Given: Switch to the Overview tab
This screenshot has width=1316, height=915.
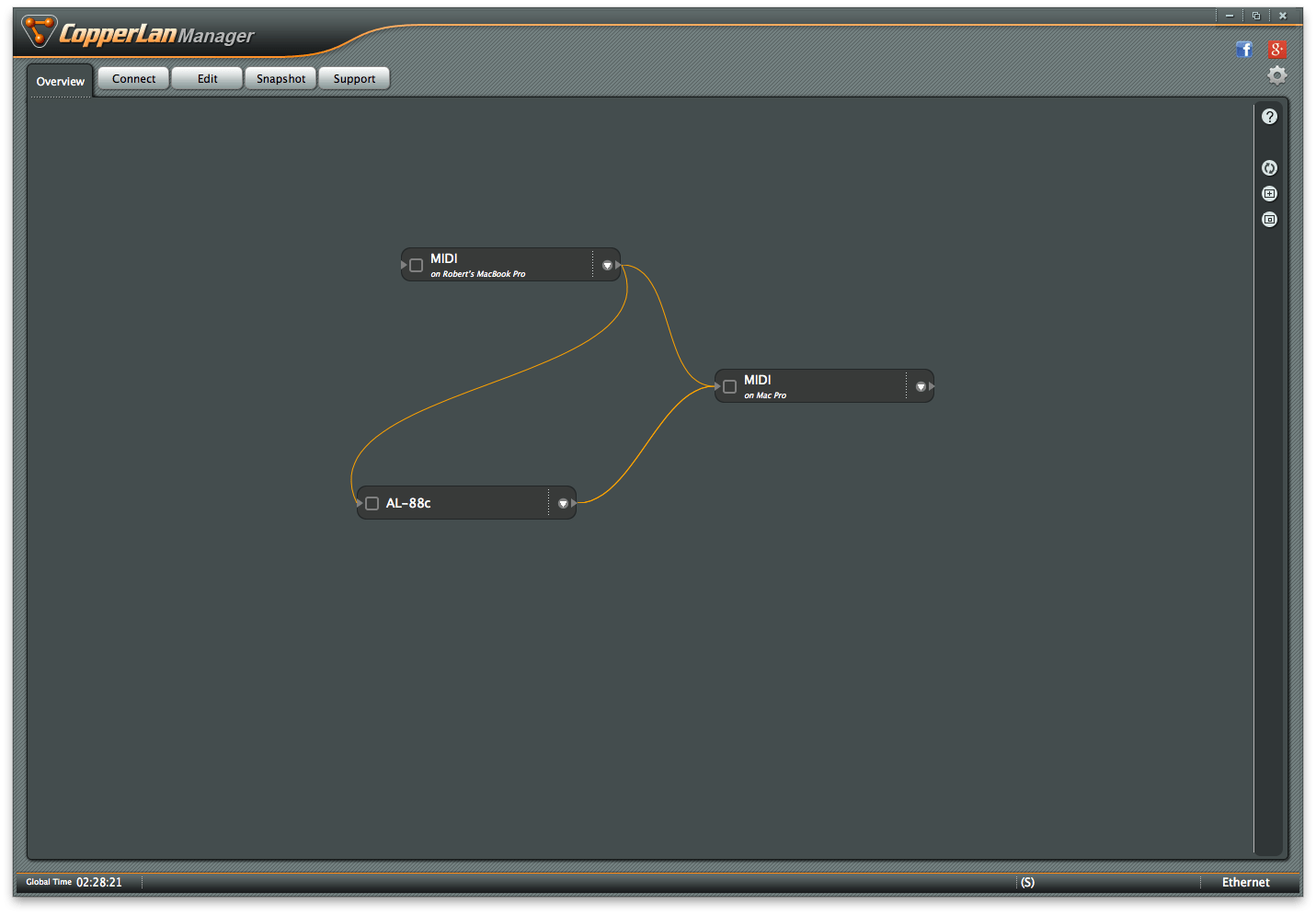Looking at the screenshot, I should 60,81.
